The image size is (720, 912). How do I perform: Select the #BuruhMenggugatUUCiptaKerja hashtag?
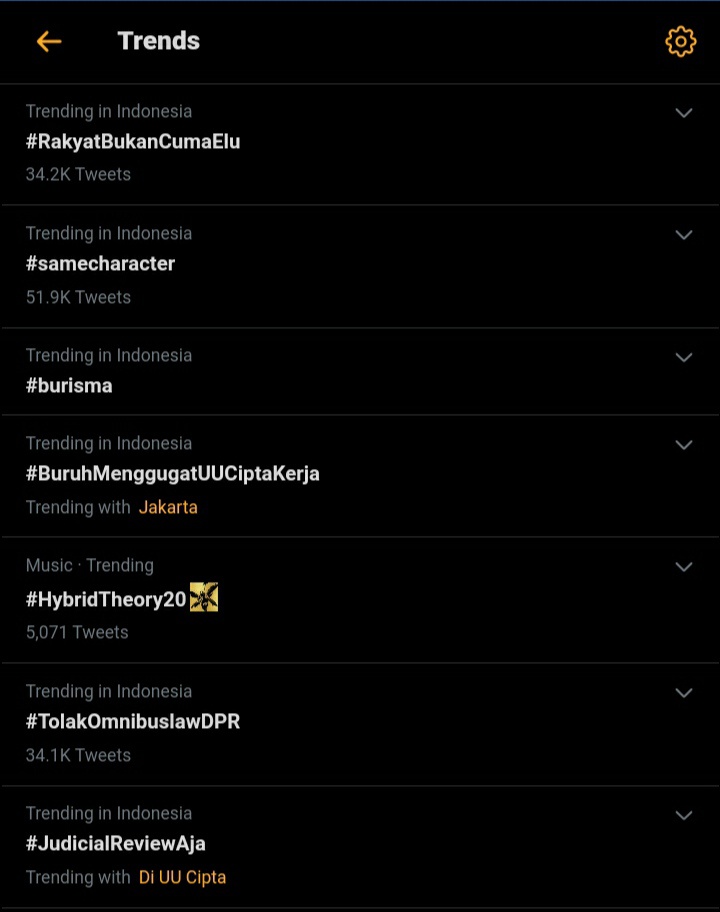click(173, 473)
